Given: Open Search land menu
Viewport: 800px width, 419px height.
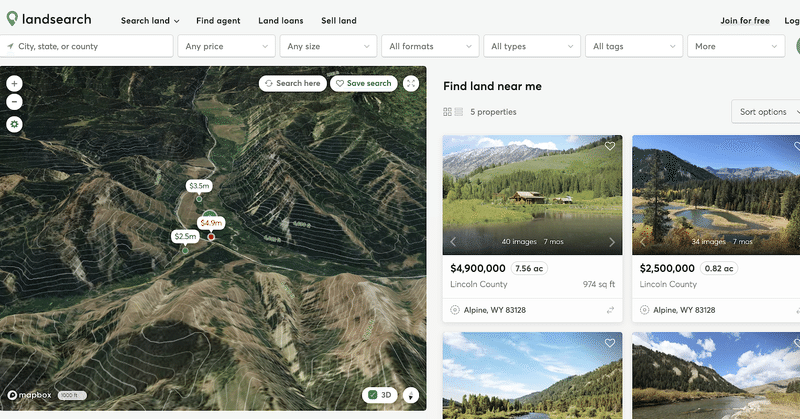Looking at the screenshot, I should (150, 21).
